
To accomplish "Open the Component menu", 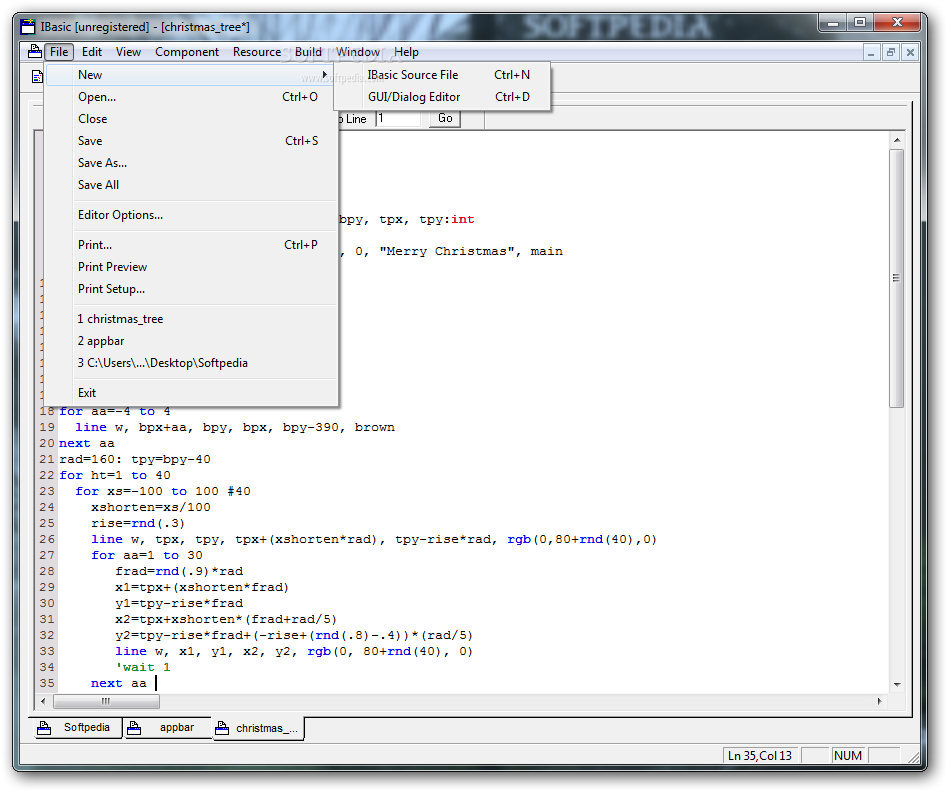I will 187,52.
